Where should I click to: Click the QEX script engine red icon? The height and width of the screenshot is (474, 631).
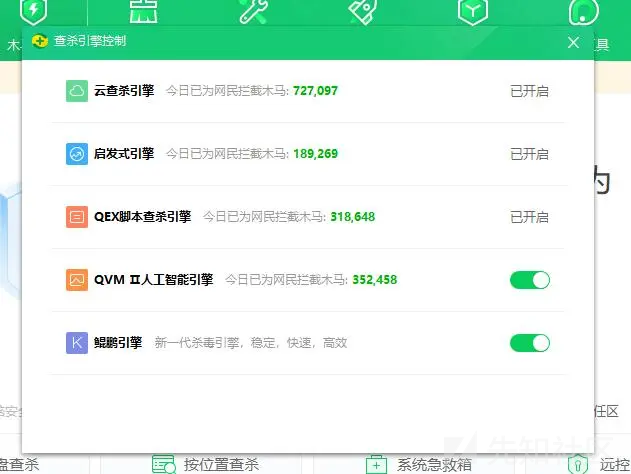click(x=77, y=217)
